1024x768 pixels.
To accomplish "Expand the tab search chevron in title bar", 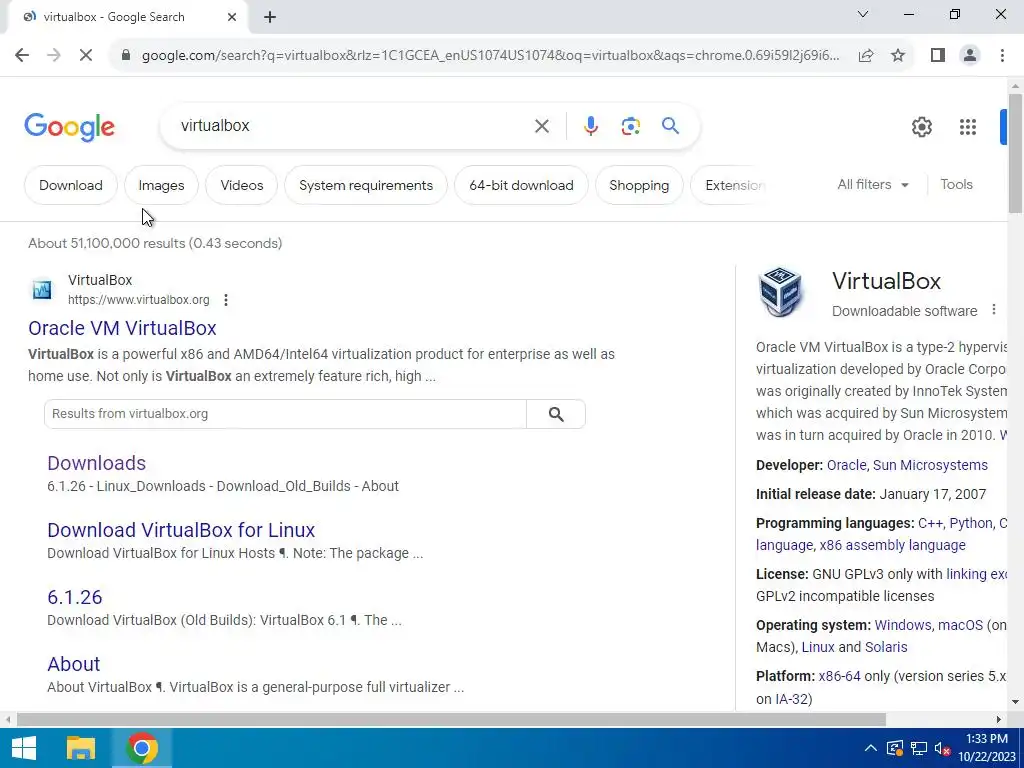I will (x=863, y=14).
